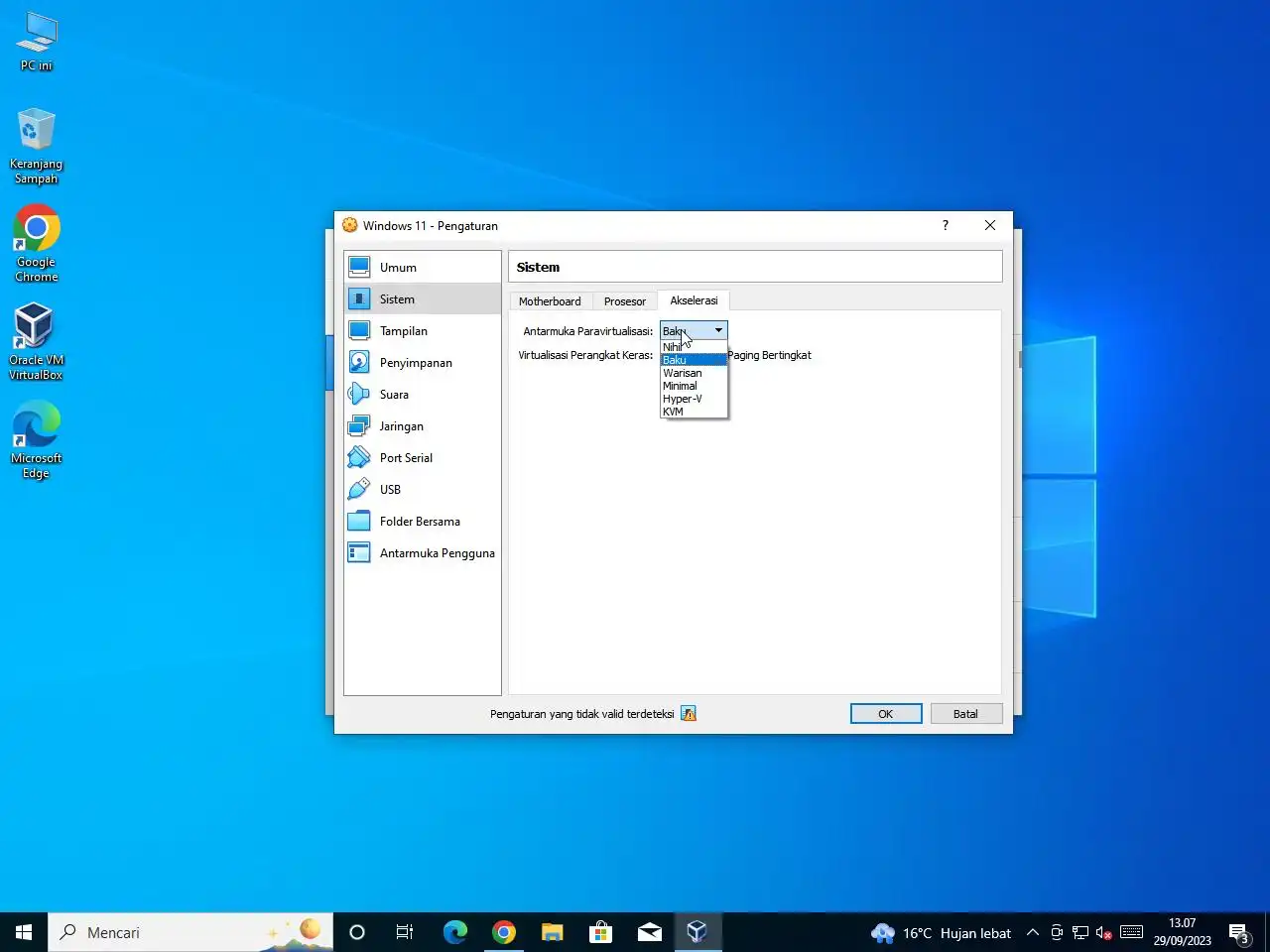Open Chrome from the taskbar

[x=504, y=932]
